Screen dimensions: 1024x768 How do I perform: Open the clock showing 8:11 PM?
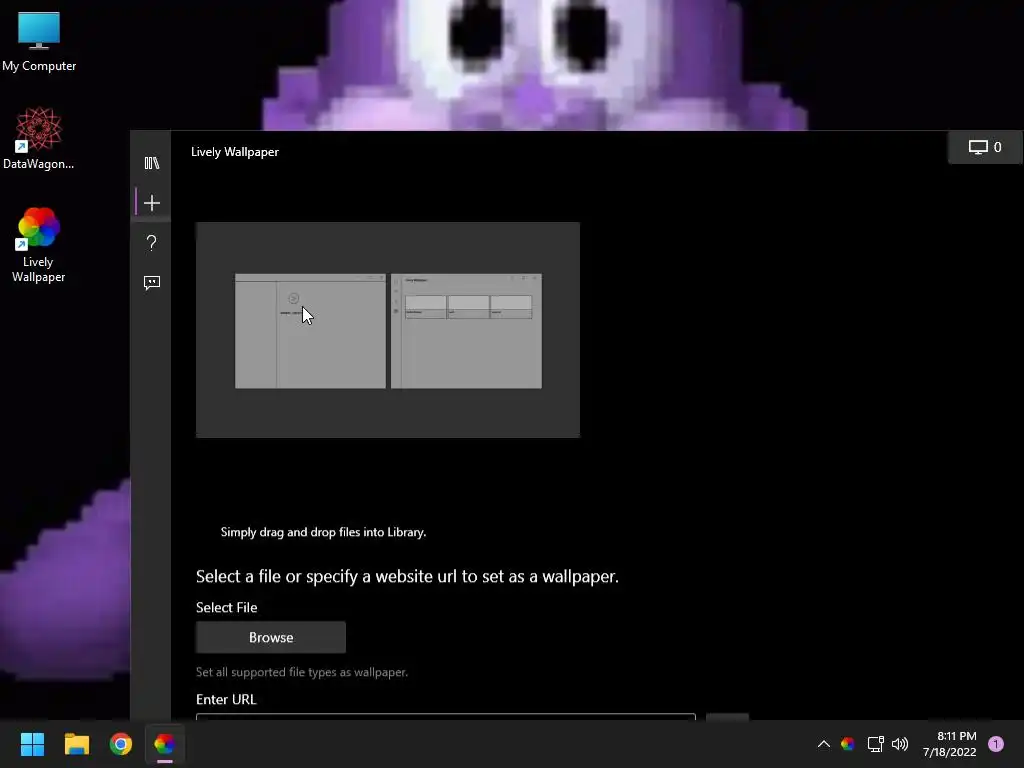pos(950,744)
